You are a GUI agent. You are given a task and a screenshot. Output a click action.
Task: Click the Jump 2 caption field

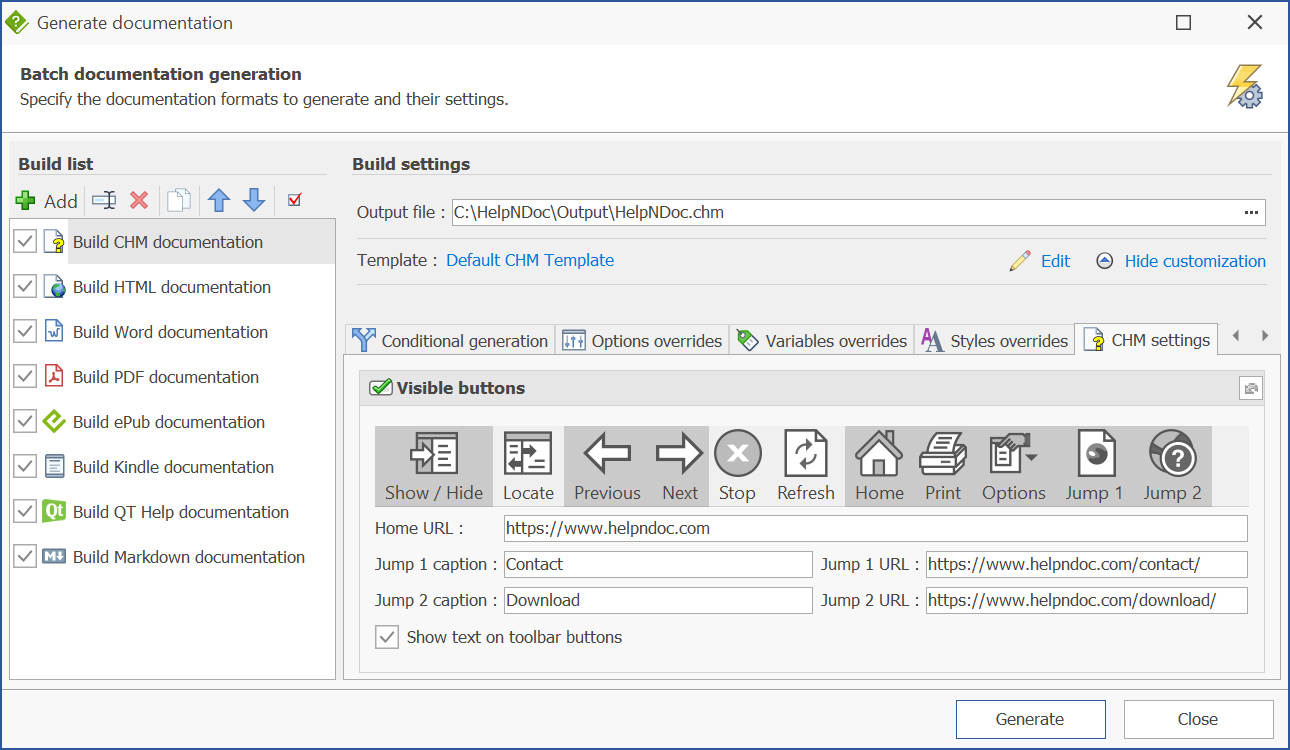coord(658,600)
